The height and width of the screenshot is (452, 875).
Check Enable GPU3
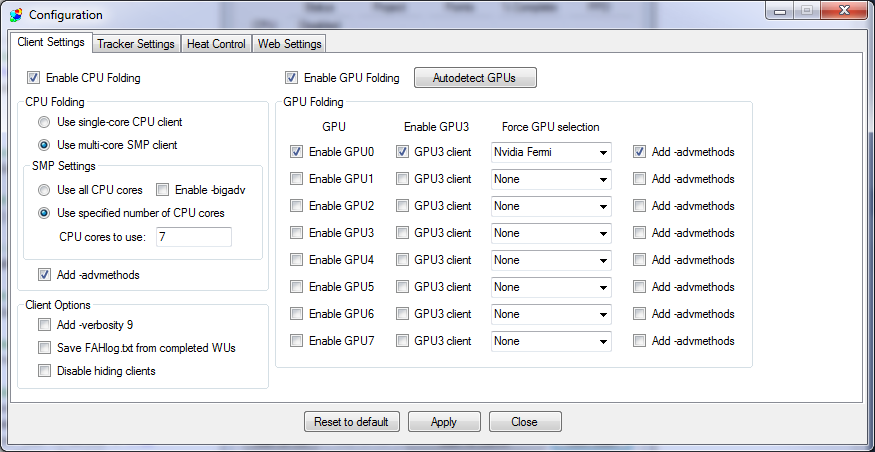[297, 233]
